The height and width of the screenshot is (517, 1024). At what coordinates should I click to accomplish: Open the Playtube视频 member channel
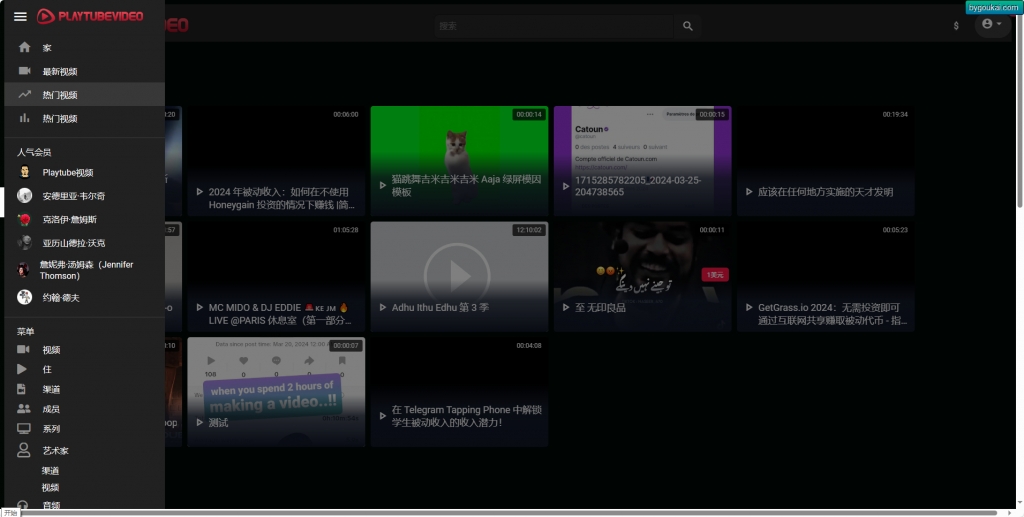67,172
